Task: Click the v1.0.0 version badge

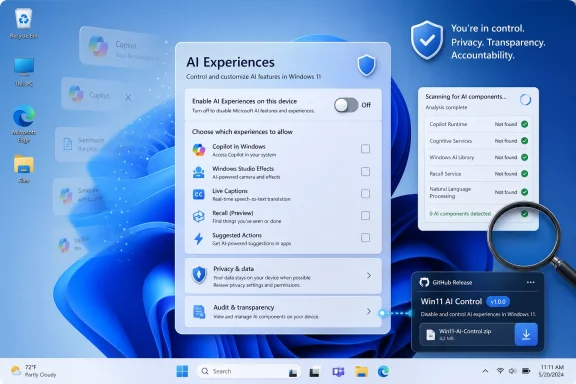Action: pos(498,302)
